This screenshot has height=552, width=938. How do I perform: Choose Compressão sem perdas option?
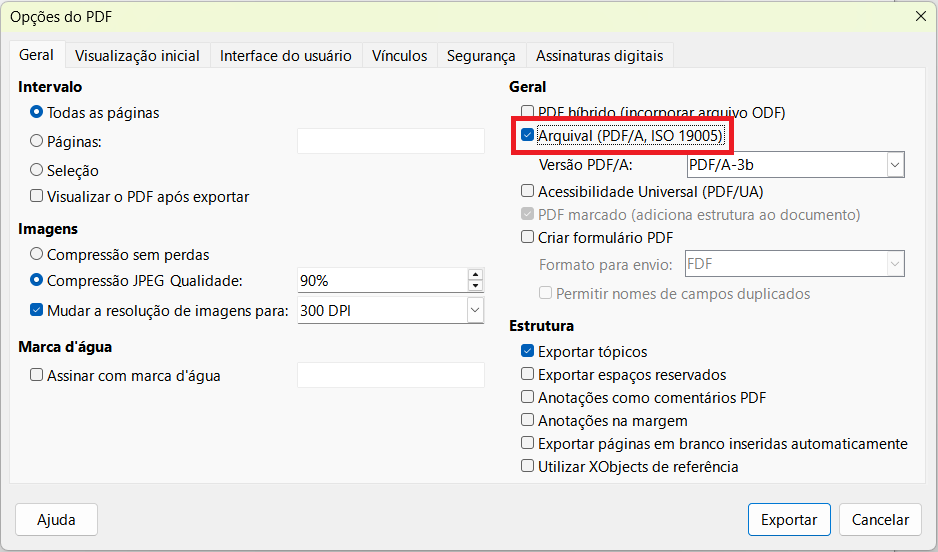[37, 255]
